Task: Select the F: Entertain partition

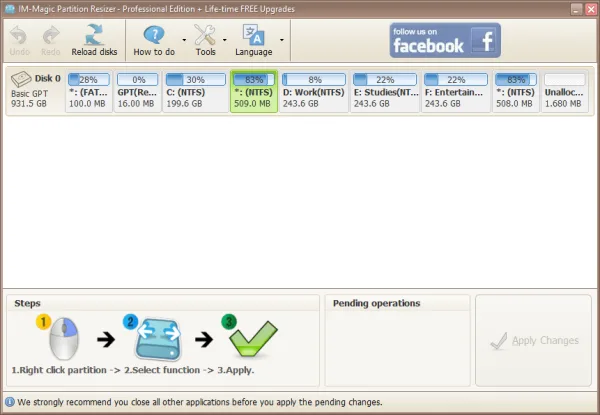Action: click(x=456, y=91)
